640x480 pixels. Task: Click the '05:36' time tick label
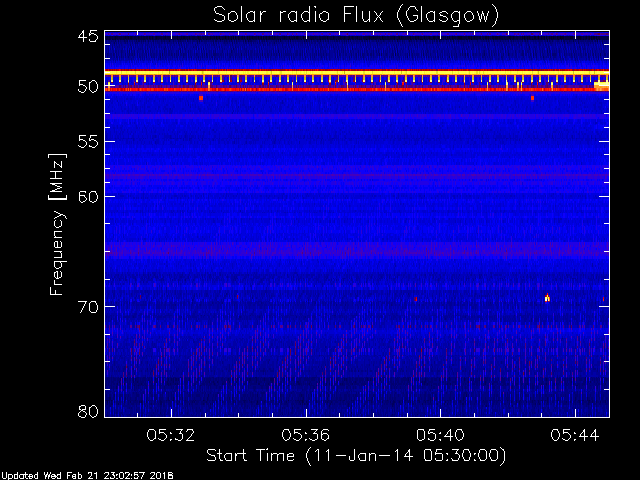306,435
